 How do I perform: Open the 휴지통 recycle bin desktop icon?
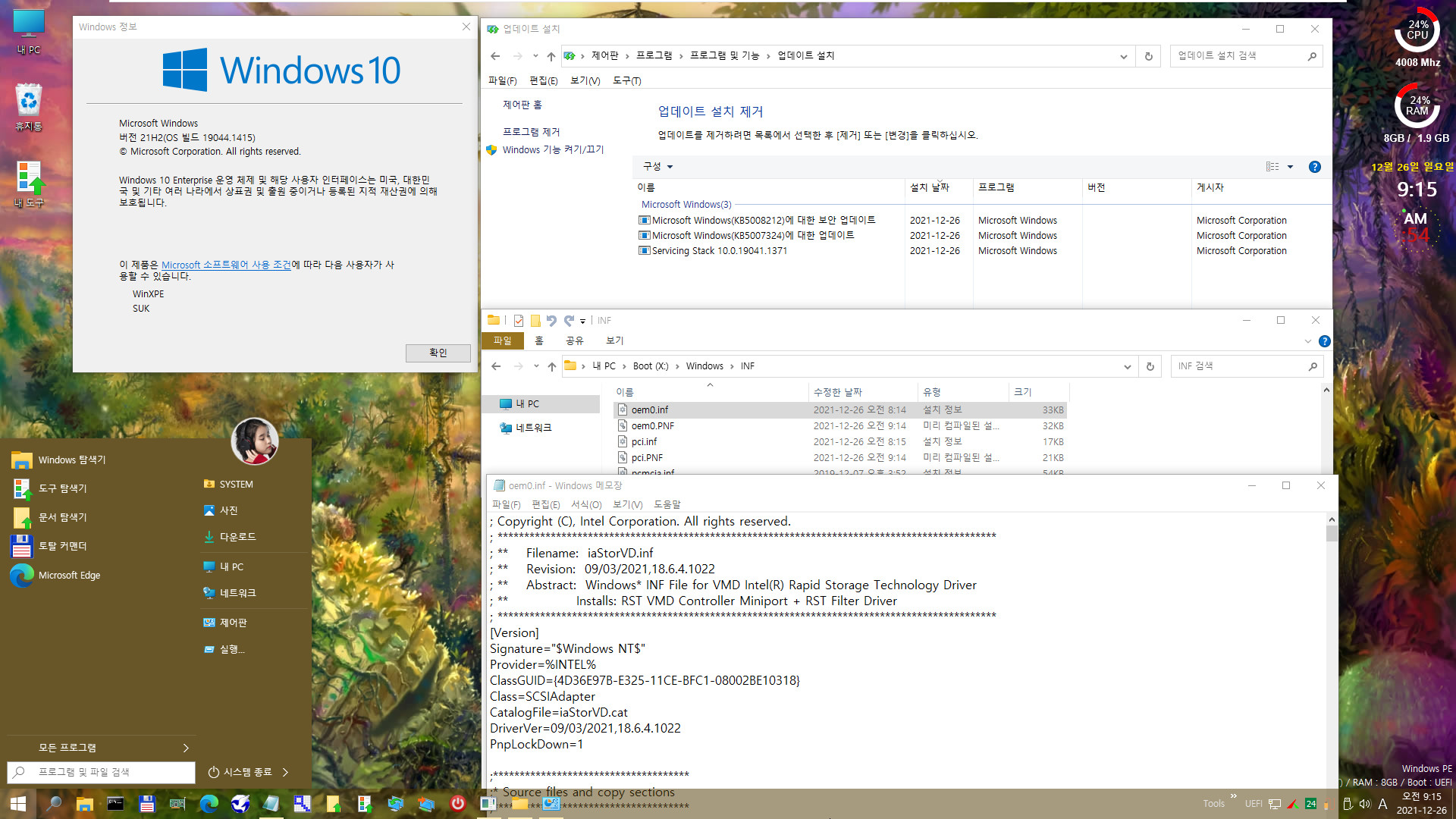coord(29,107)
